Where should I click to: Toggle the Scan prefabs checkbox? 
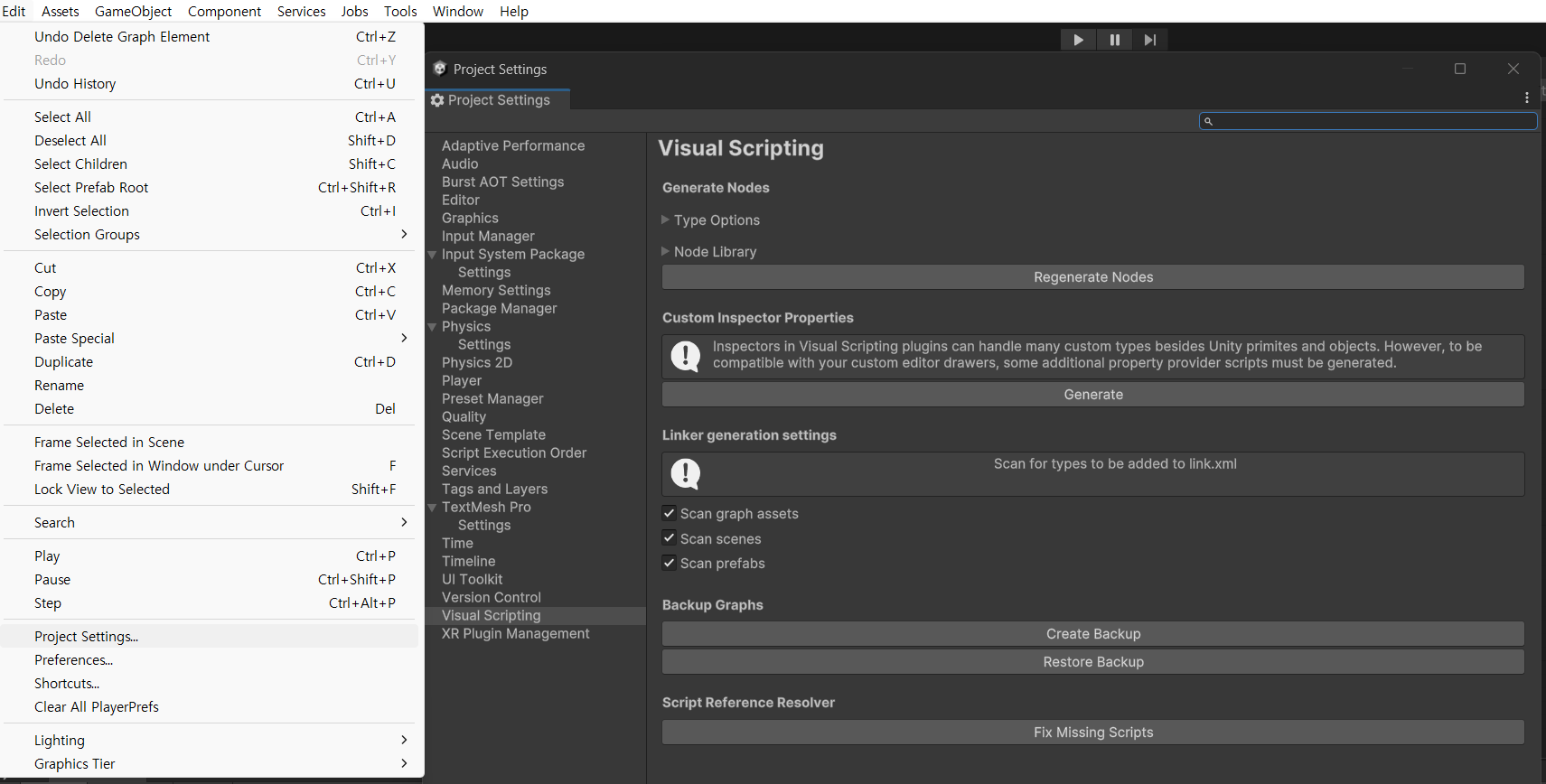[x=670, y=563]
